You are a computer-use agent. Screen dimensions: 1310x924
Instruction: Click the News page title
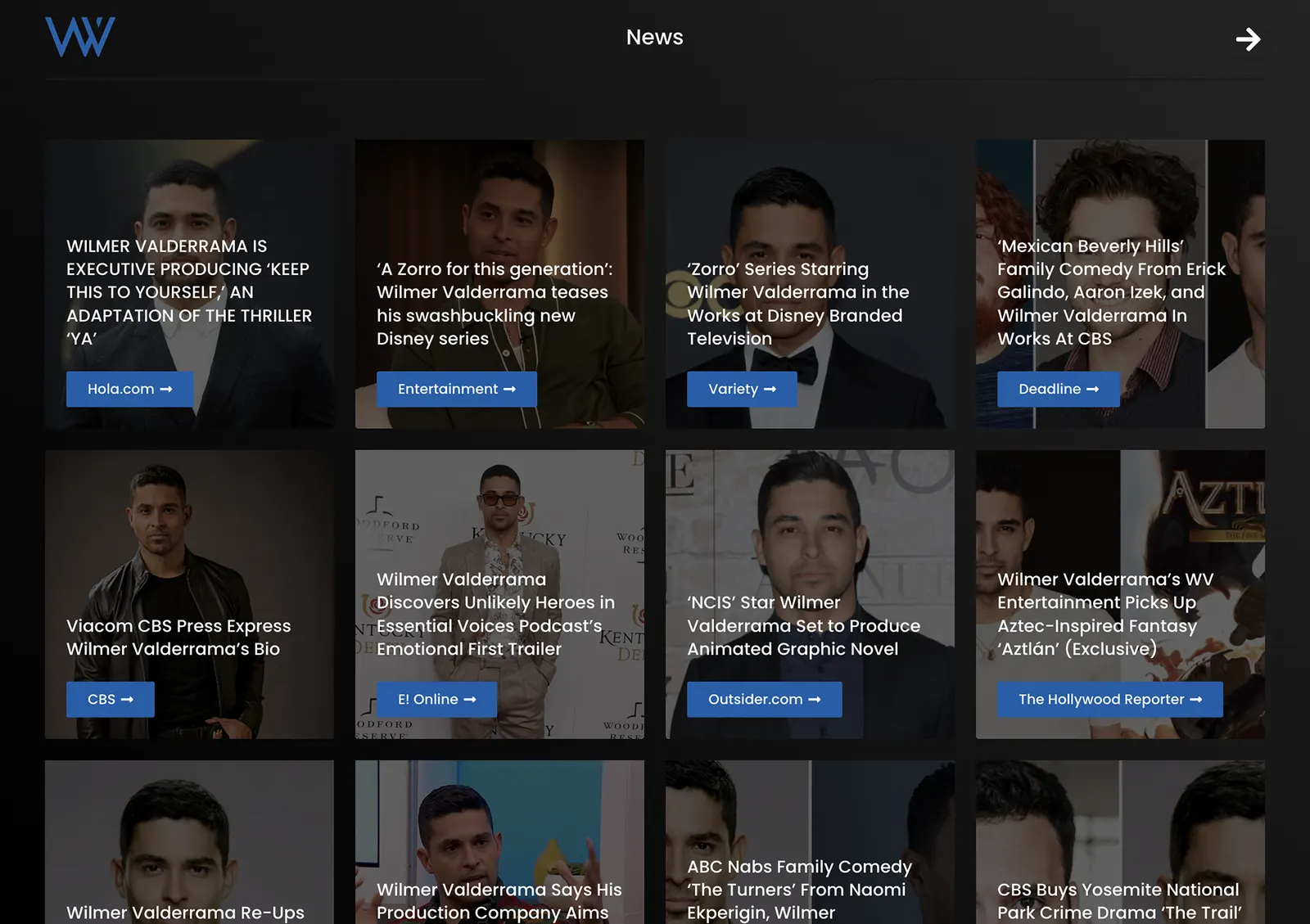[x=655, y=37]
